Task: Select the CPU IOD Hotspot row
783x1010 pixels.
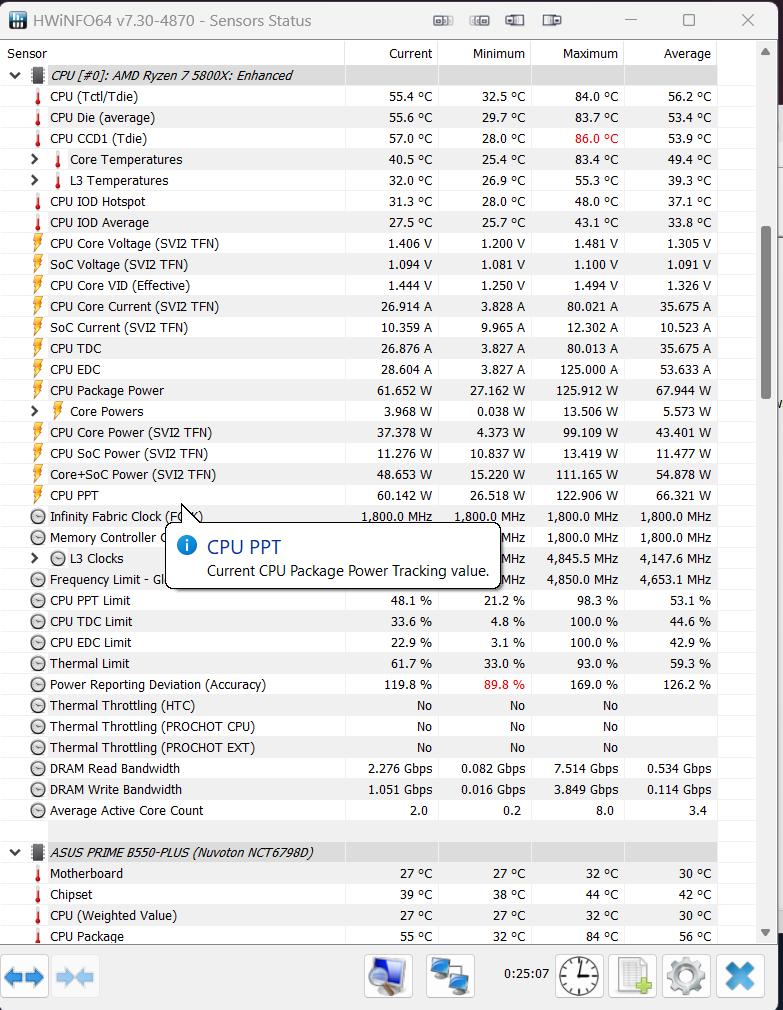Action: (x=359, y=202)
